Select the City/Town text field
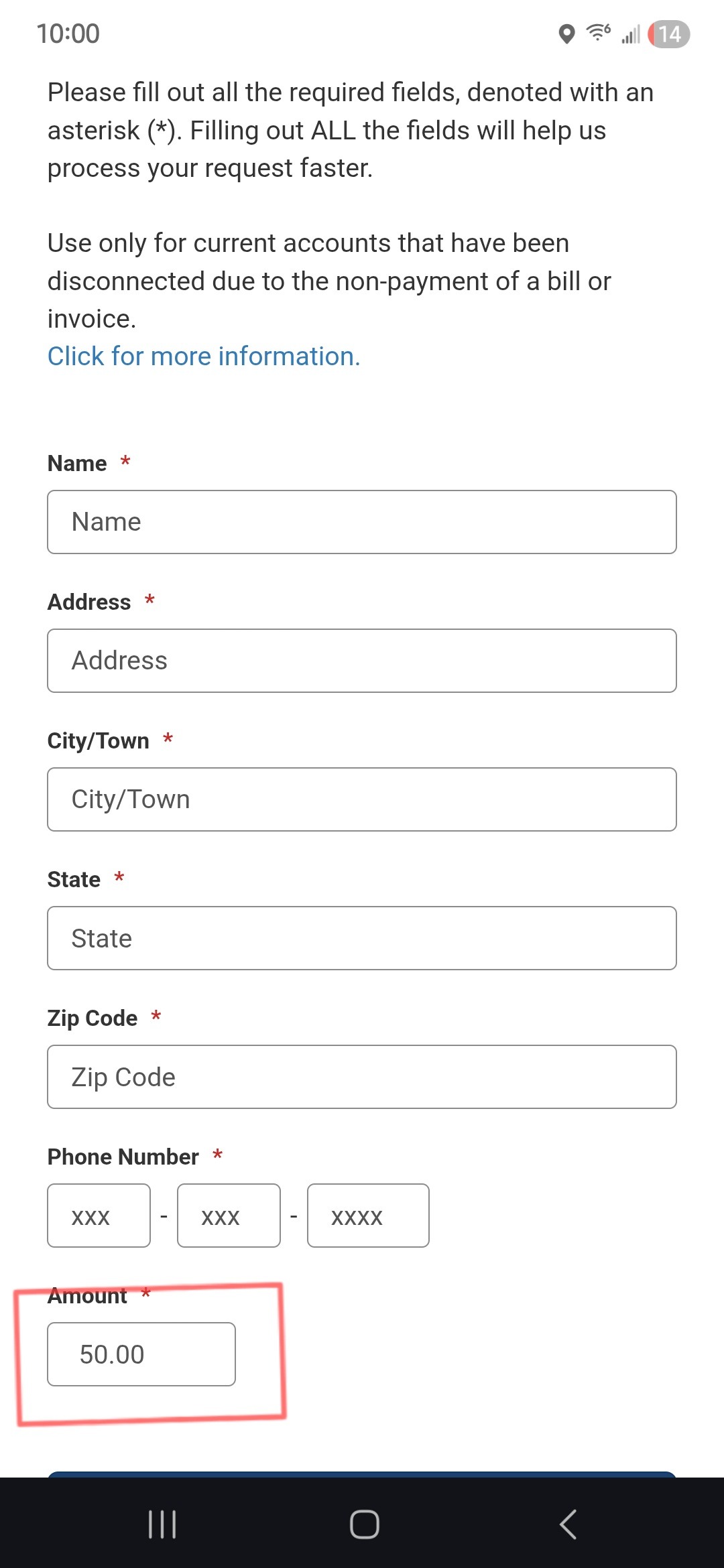Image resolution: width=724 pixels, height=1568 pixels. (x=362, y=799)
